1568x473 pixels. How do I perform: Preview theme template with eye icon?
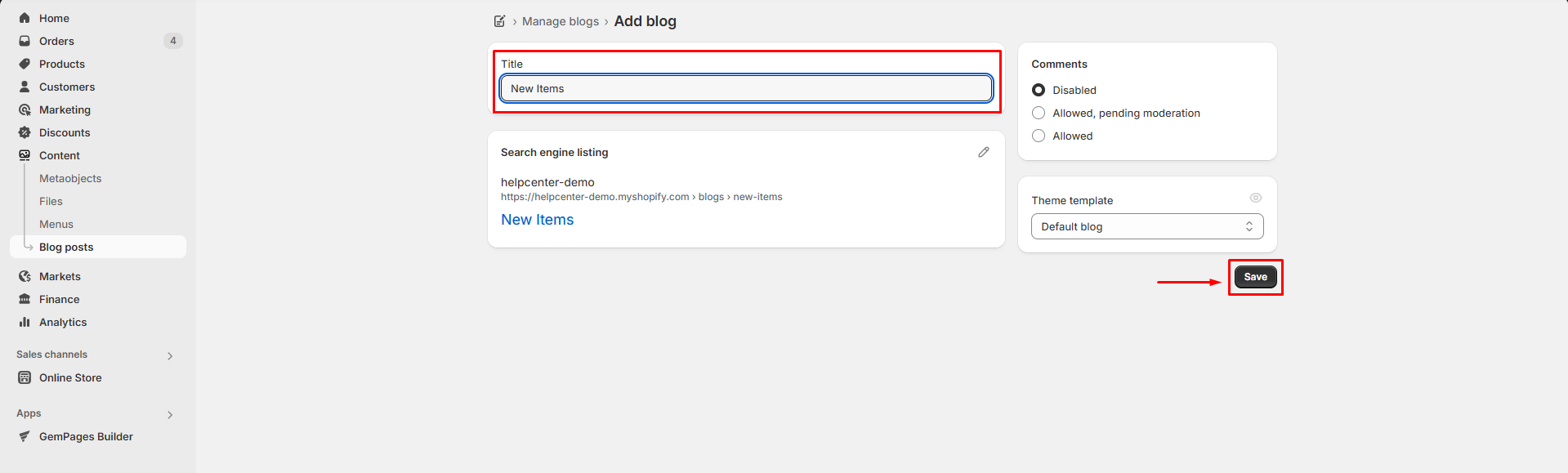coord(1255,198)
